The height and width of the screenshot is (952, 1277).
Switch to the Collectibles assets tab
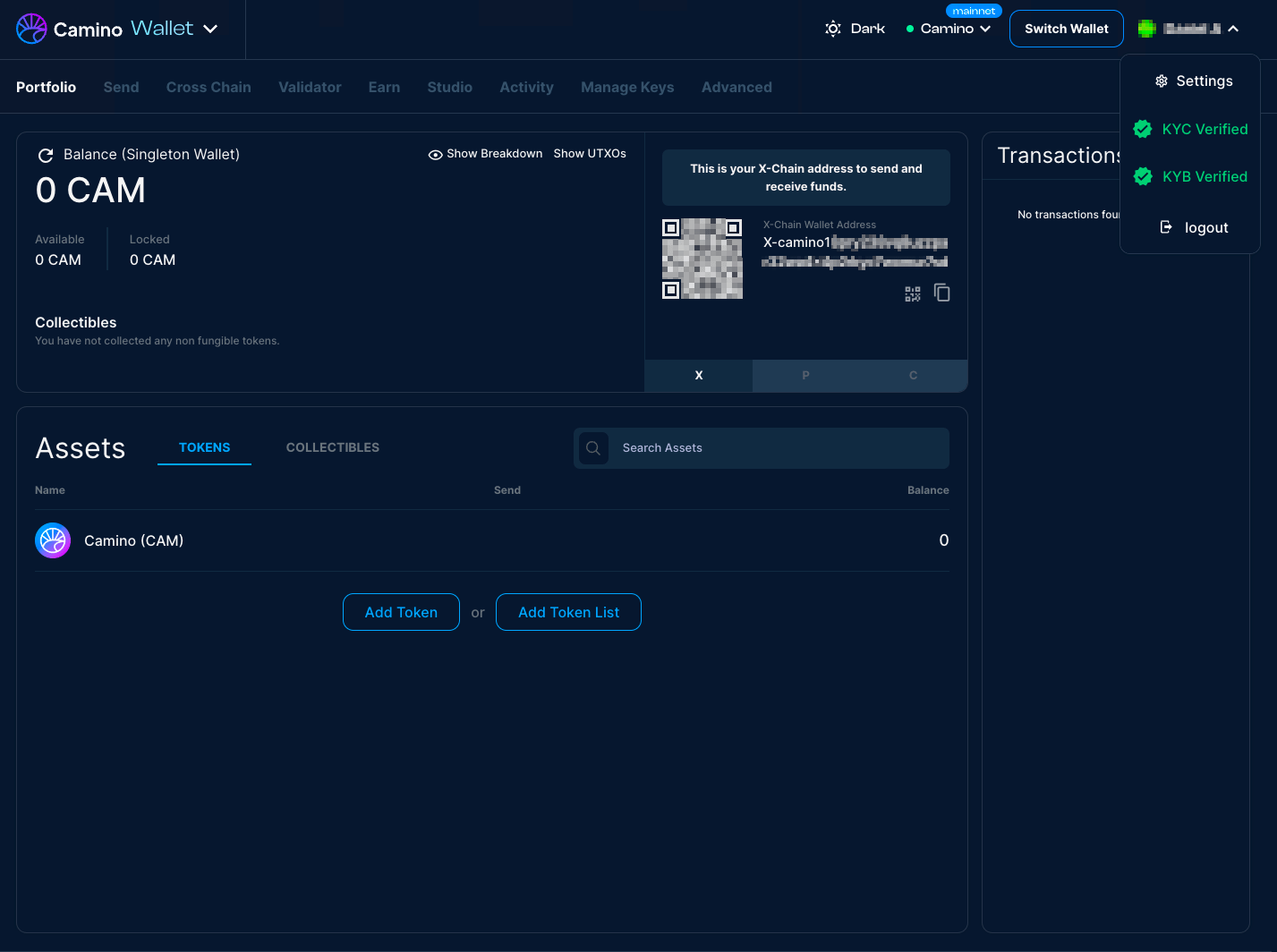click(332, 447)
